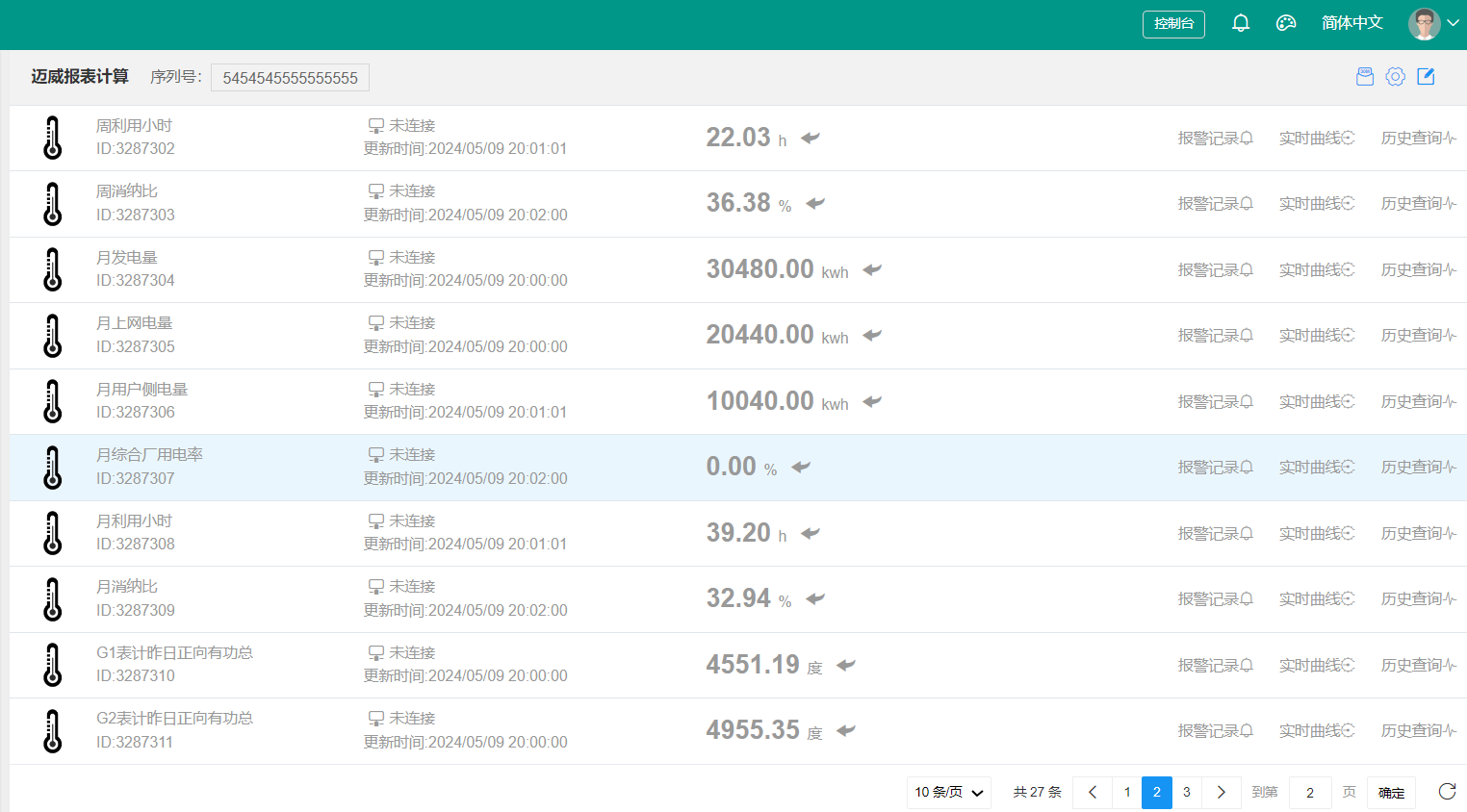Expand the 10 条/页 page size dropdown
Viewport: 1467px width, 812px height.
[x=948, y=793]
